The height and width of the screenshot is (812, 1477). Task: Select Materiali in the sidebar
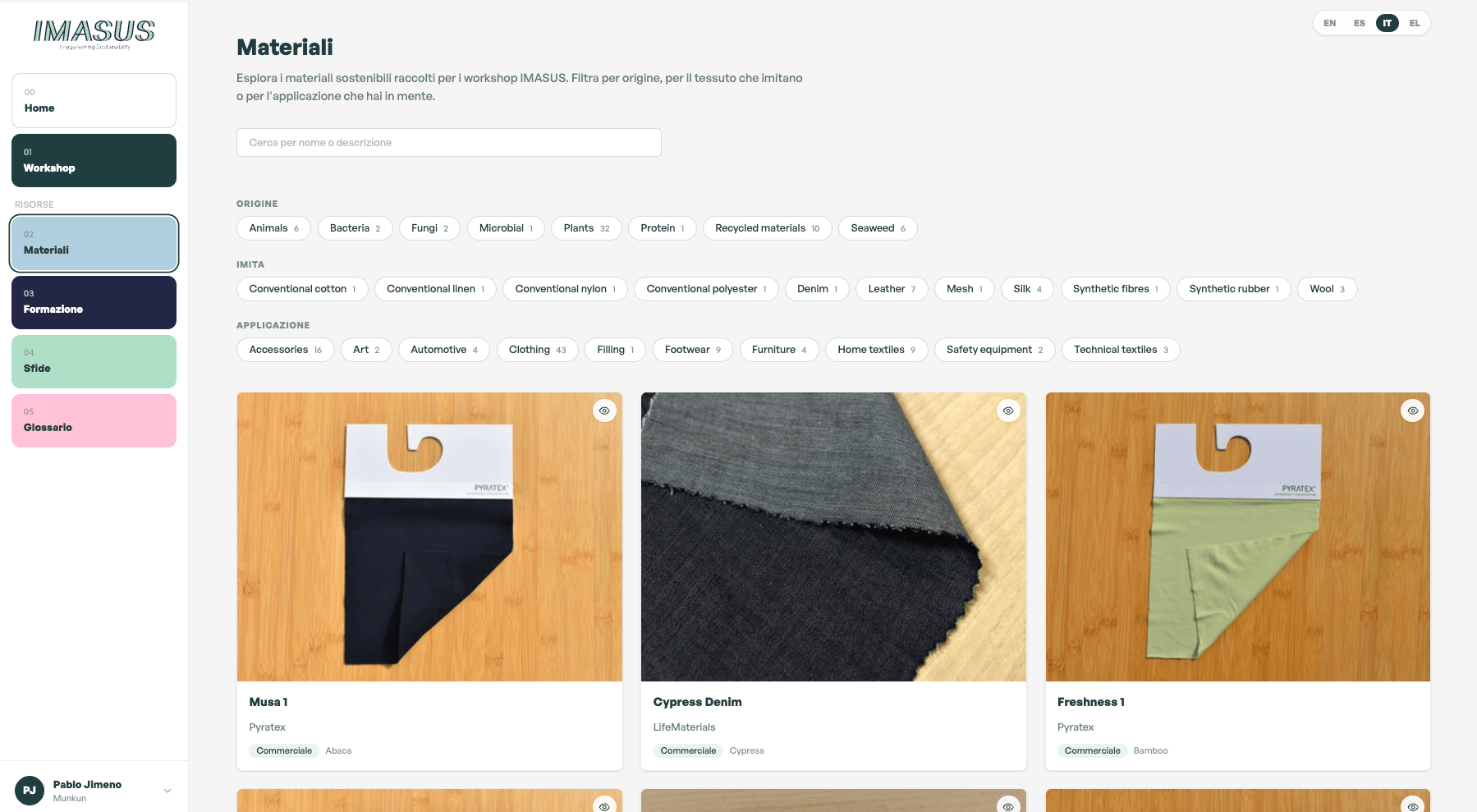pos(94,243)
